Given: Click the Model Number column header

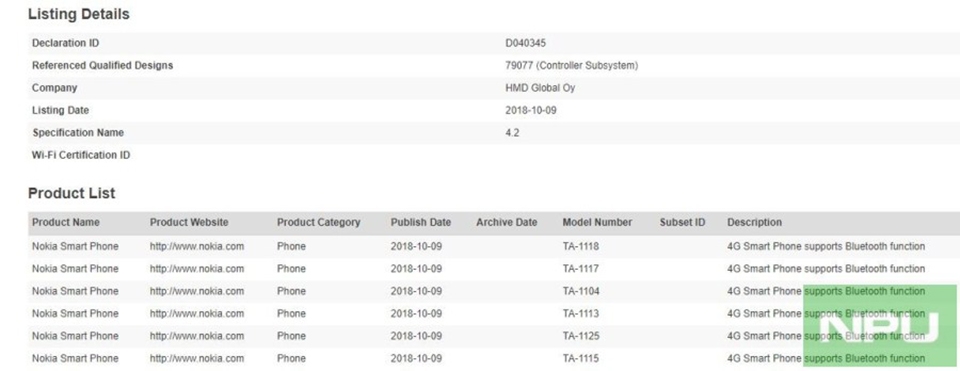Looking at the screenshot, I should [x=597, y=222].
